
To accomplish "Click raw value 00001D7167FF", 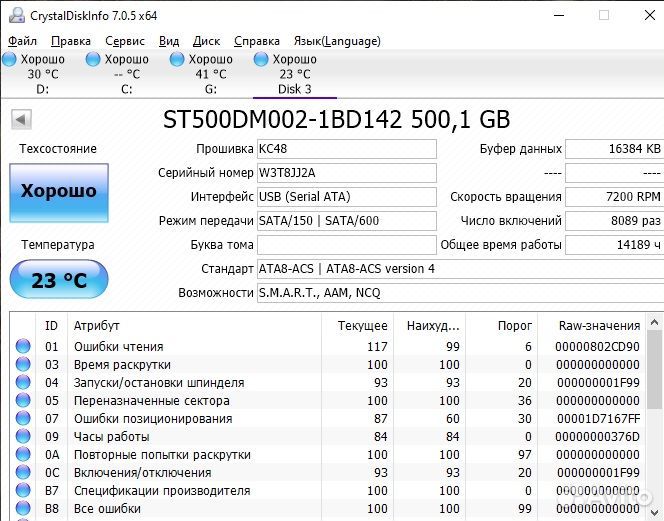I will (x=598, y=419).
